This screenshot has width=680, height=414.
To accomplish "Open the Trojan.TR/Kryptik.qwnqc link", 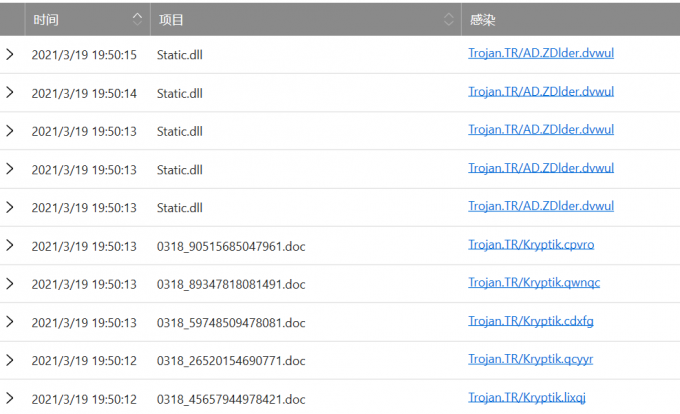I will click(534, 283).
